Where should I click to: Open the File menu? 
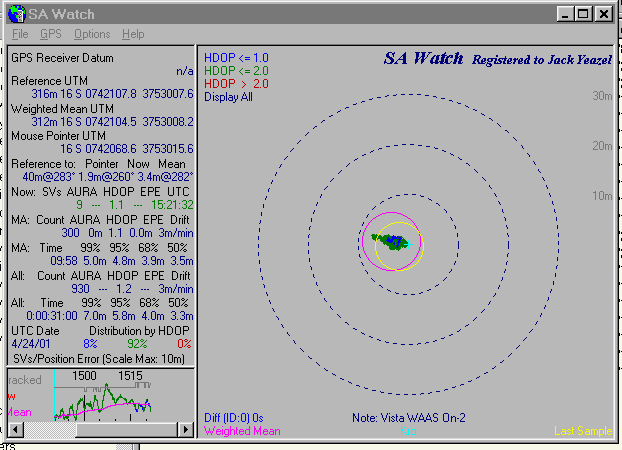pos(20,34)
